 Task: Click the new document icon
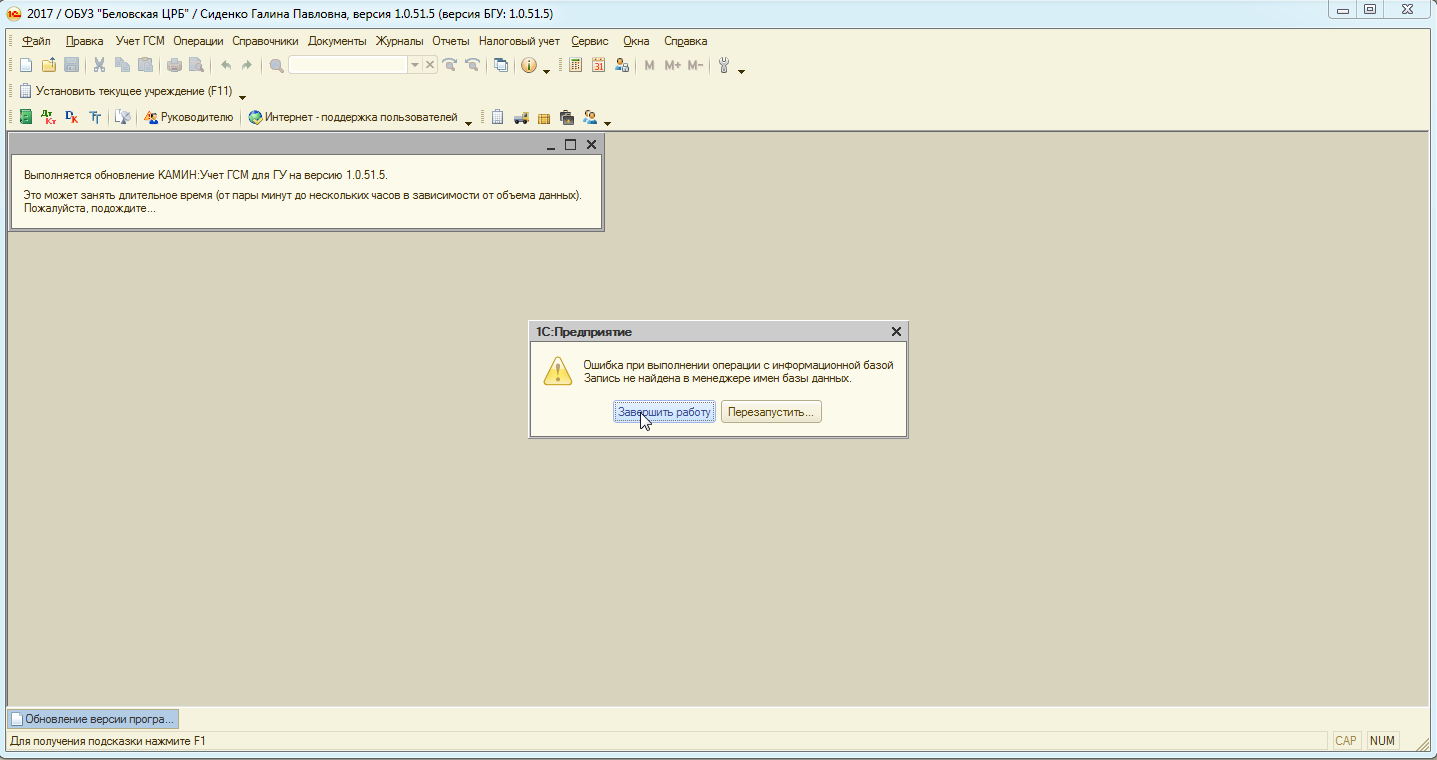coord(26,65)
